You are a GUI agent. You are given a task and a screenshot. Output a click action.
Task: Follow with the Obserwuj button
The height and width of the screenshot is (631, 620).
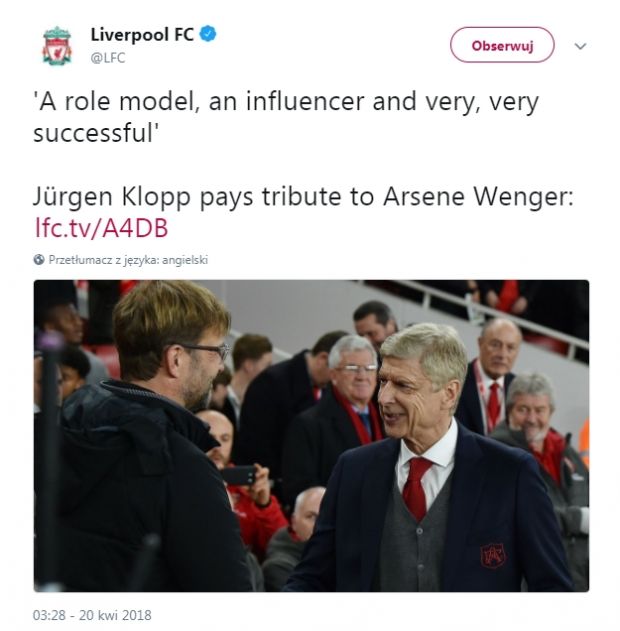pos(502,45)
